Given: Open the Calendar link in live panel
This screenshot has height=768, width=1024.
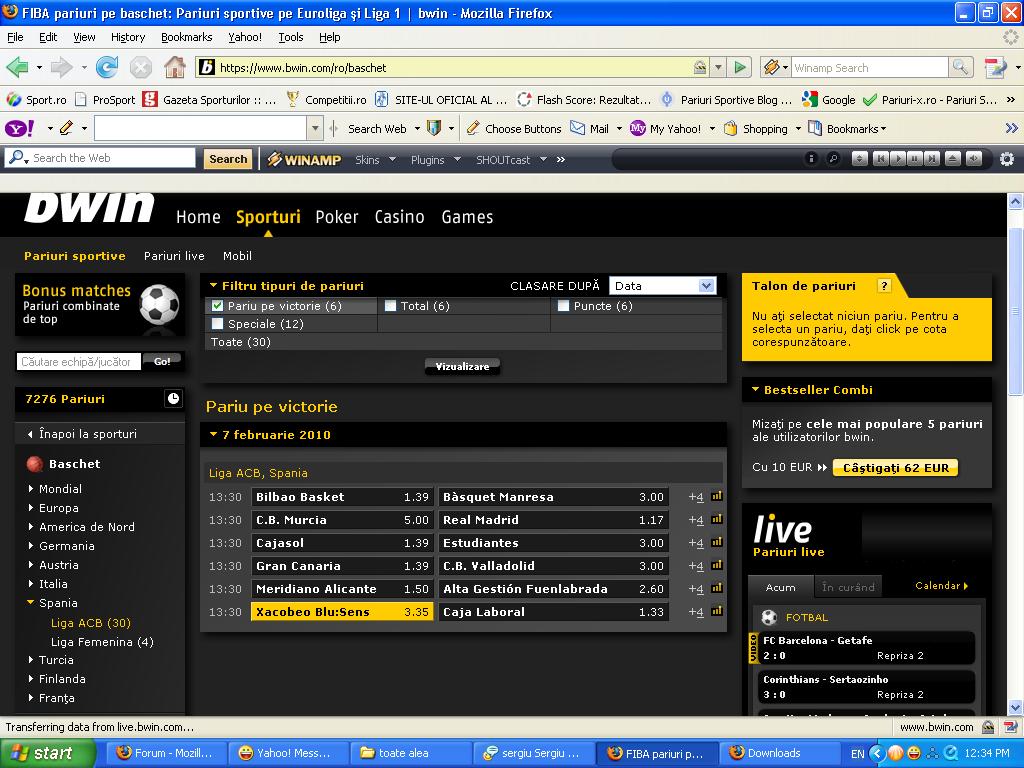Looking at the screenshot, I should coord(941,586).
